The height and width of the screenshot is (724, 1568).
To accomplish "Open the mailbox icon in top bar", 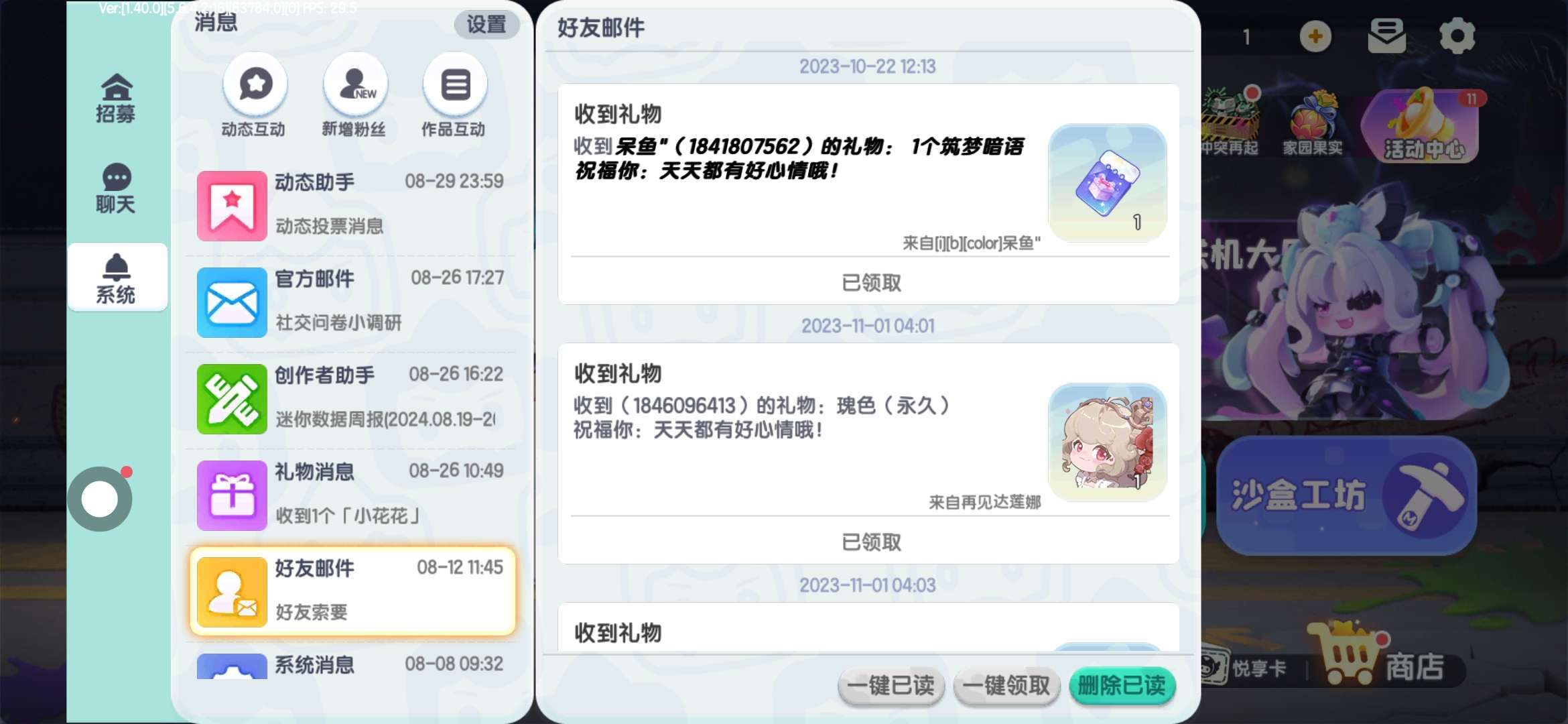I will point(1386,36).
